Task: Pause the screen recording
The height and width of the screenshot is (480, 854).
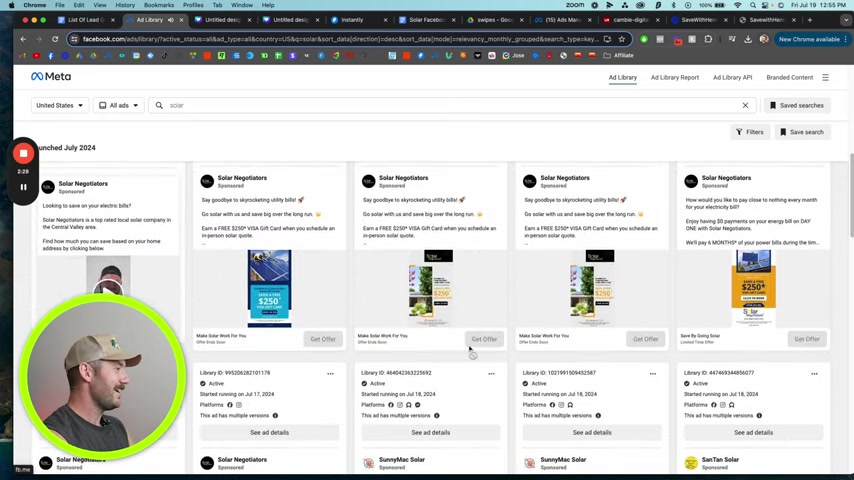Action: [23, 187]
